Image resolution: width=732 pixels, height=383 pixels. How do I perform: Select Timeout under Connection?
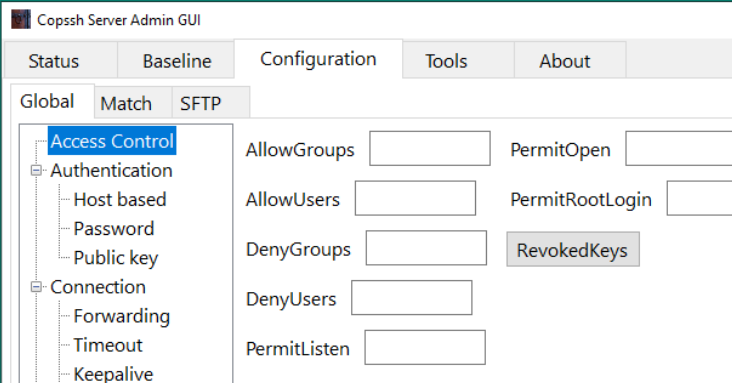(108, 345)
